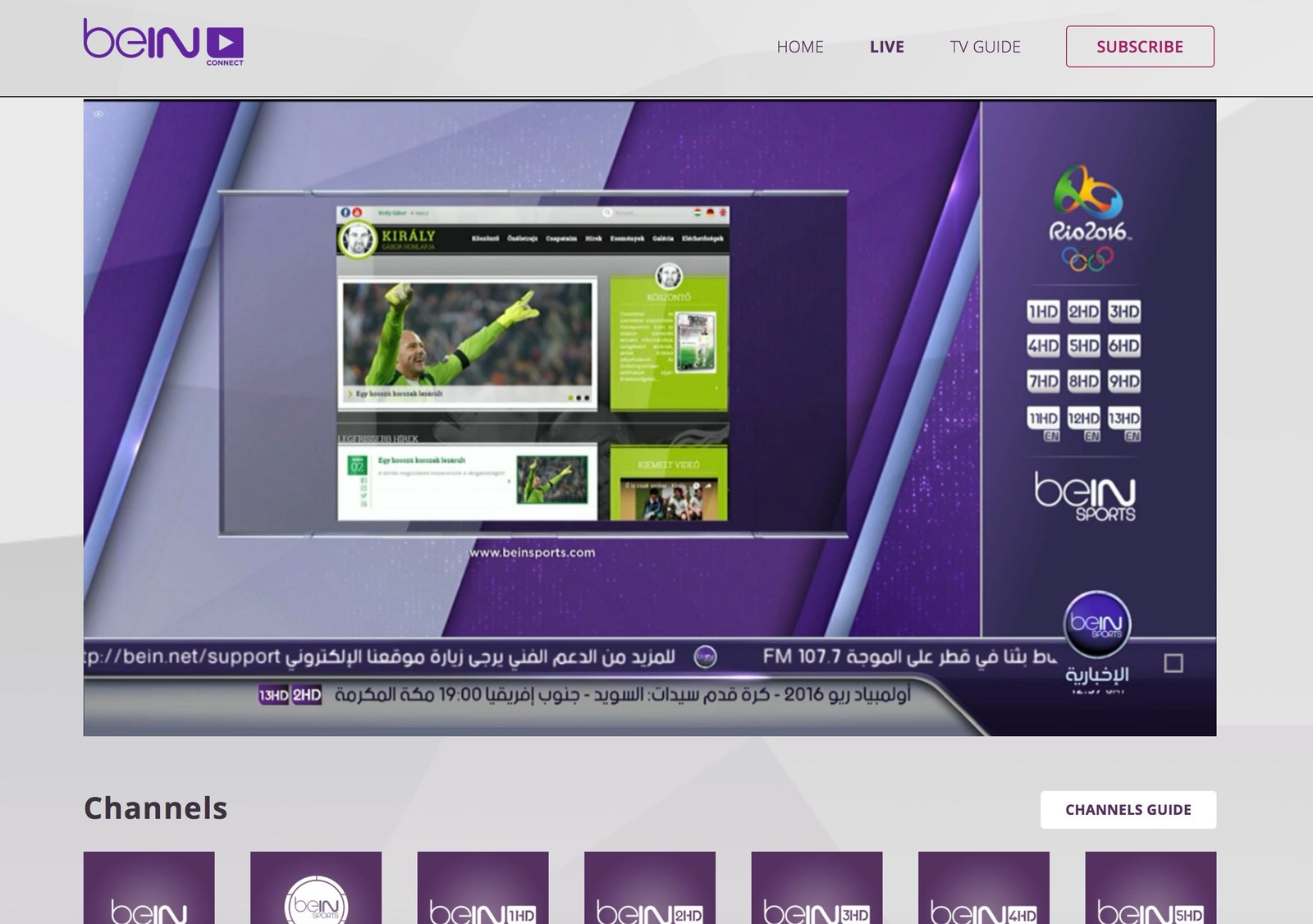This screenshot has width=1313, height=924.
Task: Choose the beIN 2HD channel
Action: pyautogui.click(x=650, y=888)
